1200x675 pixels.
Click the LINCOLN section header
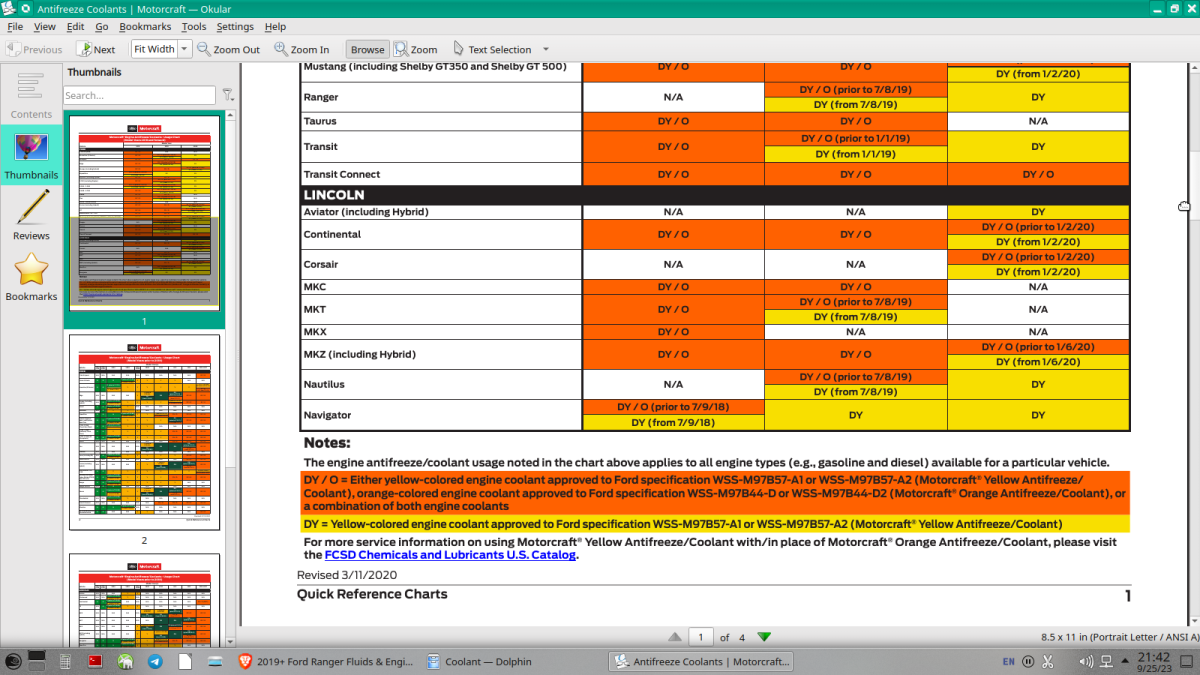tap(334, 195)
